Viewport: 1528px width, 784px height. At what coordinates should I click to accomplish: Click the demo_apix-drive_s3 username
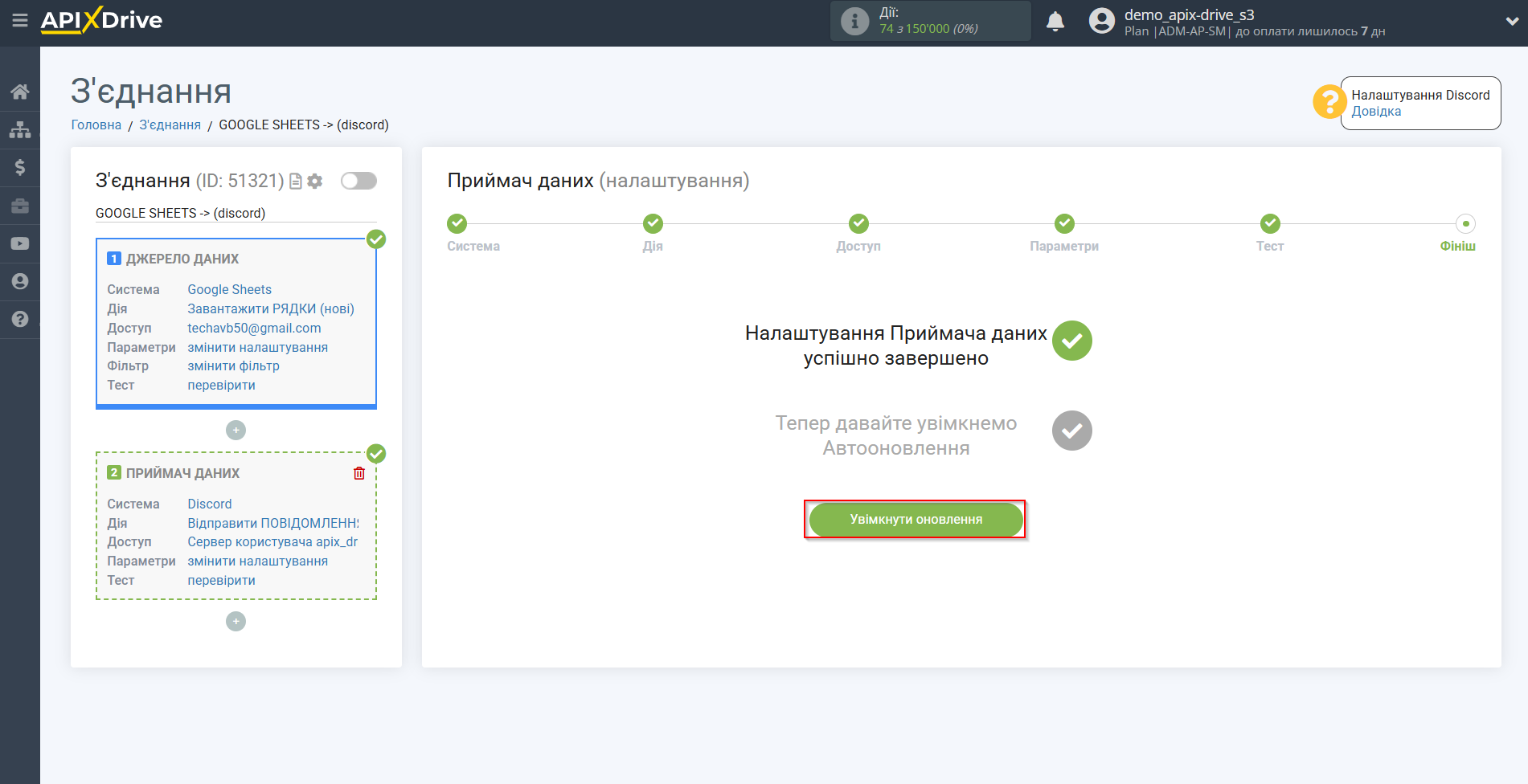(x=1190, y=14)
